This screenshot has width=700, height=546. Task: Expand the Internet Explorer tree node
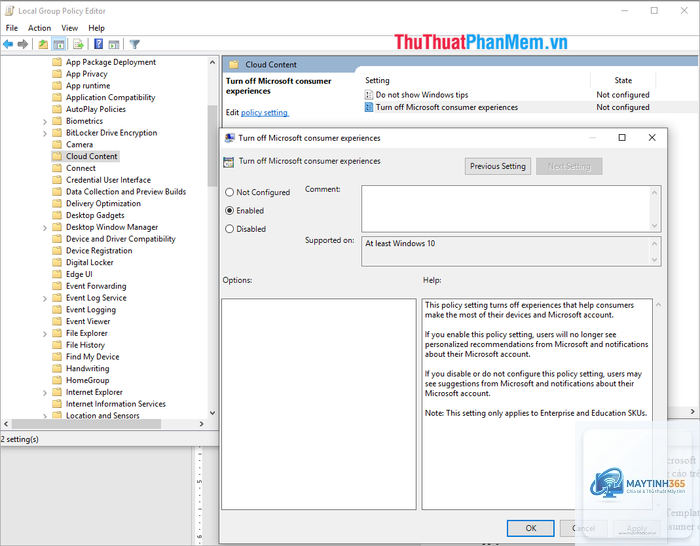pyautogui.click(x=45, y=392)
